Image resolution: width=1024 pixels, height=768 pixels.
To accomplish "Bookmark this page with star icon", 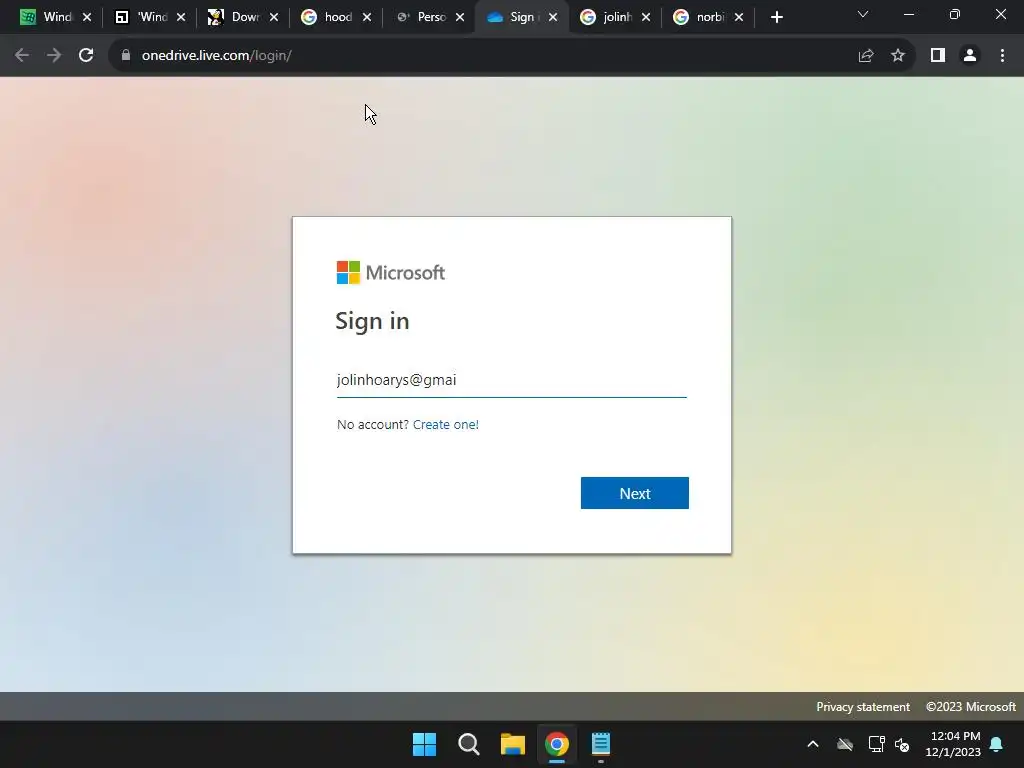I will click(x=898, y=56).
